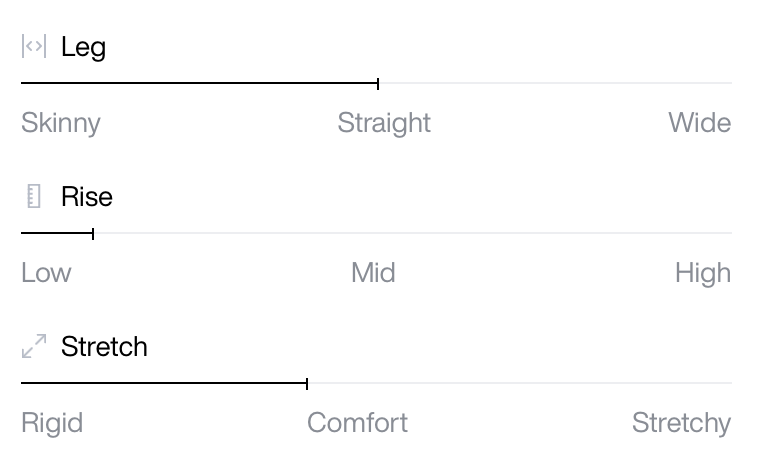Image resolution: width=762 pixels, height=466 pixels.
Task: Click the Rise slider handle
Action: point(93,233)
